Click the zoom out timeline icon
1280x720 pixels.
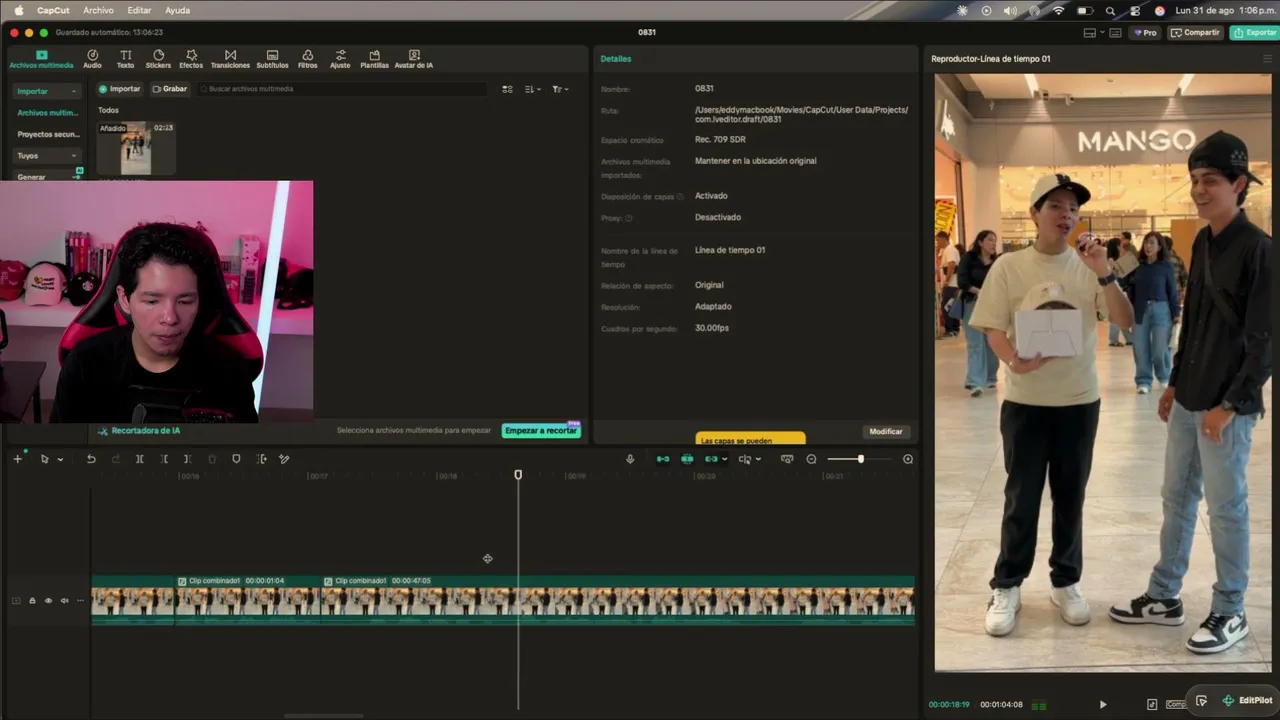click(811, 459)
